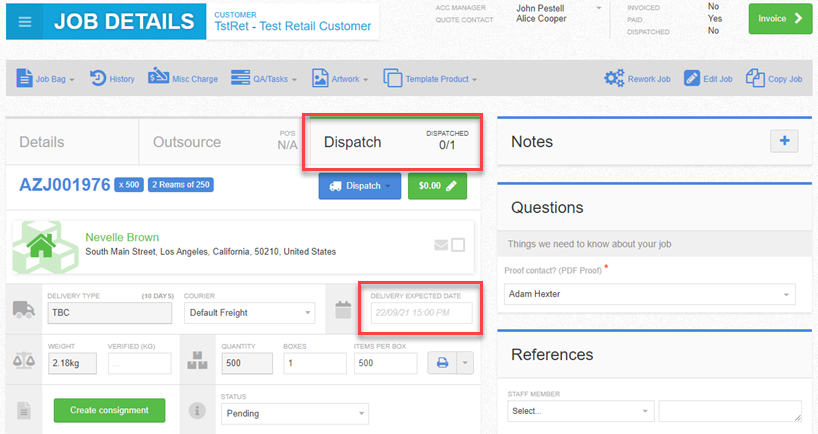Click the x 500 quantity badge
This screenshot has height=434, width=818.
pos(129,185)
